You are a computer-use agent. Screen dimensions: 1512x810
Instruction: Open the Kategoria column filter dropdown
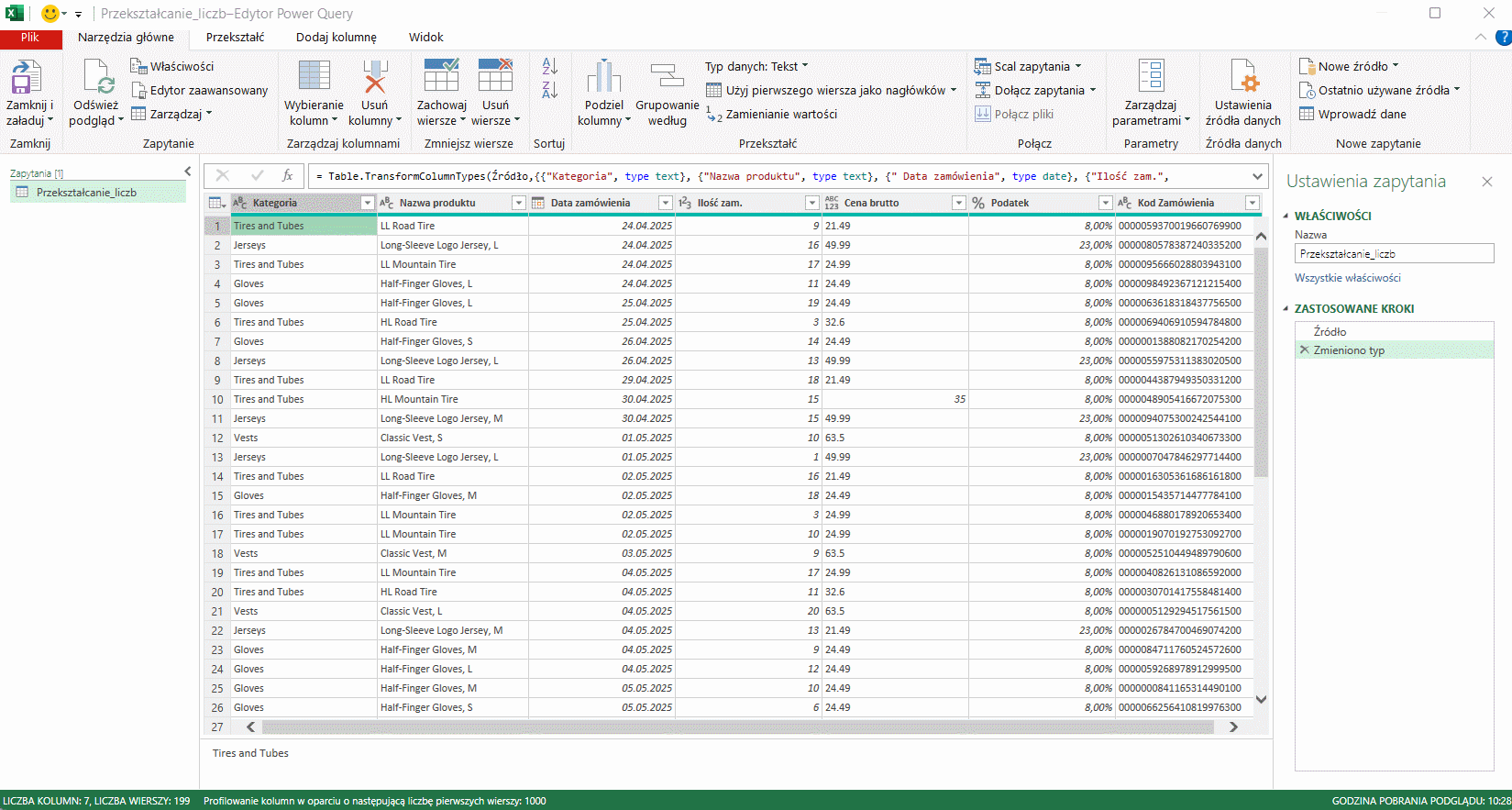[x=368, y=203]
